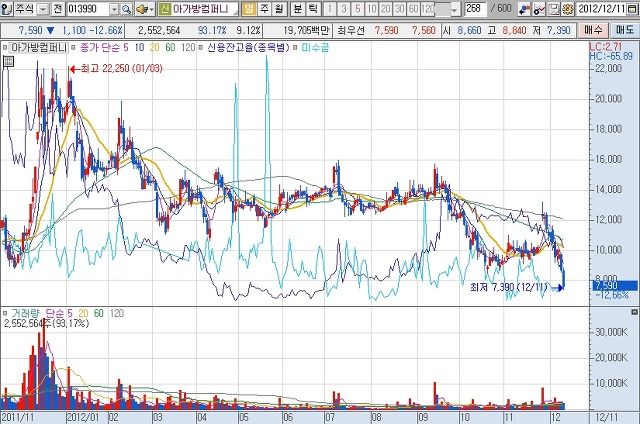Click the 2,552,564주(93.17%) volume label

pyautogui.click(x=47, y=324)
